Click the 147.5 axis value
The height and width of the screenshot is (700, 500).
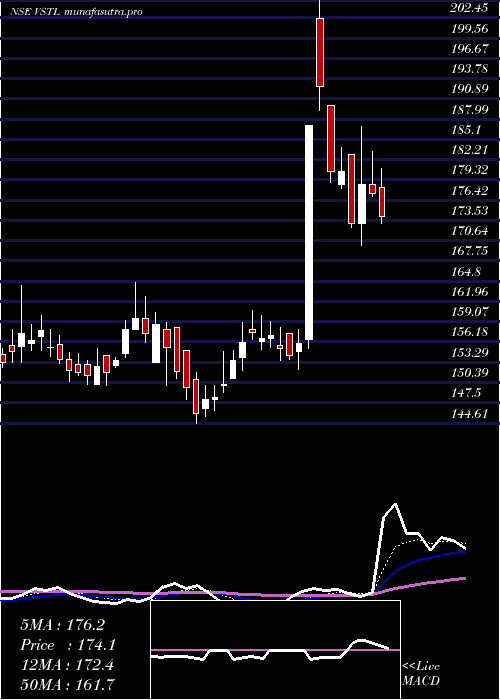coord(466,392)
